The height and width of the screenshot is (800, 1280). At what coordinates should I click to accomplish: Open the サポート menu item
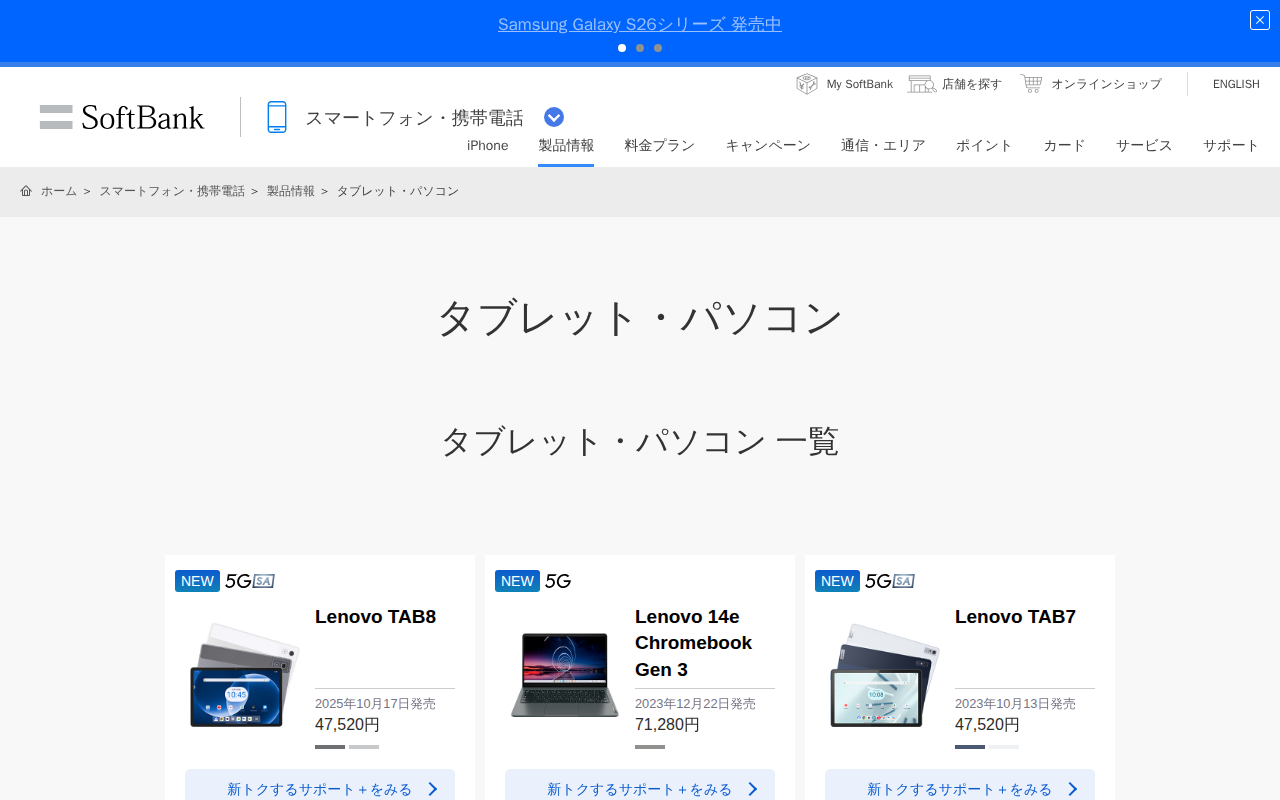[x=1231, y=145]
